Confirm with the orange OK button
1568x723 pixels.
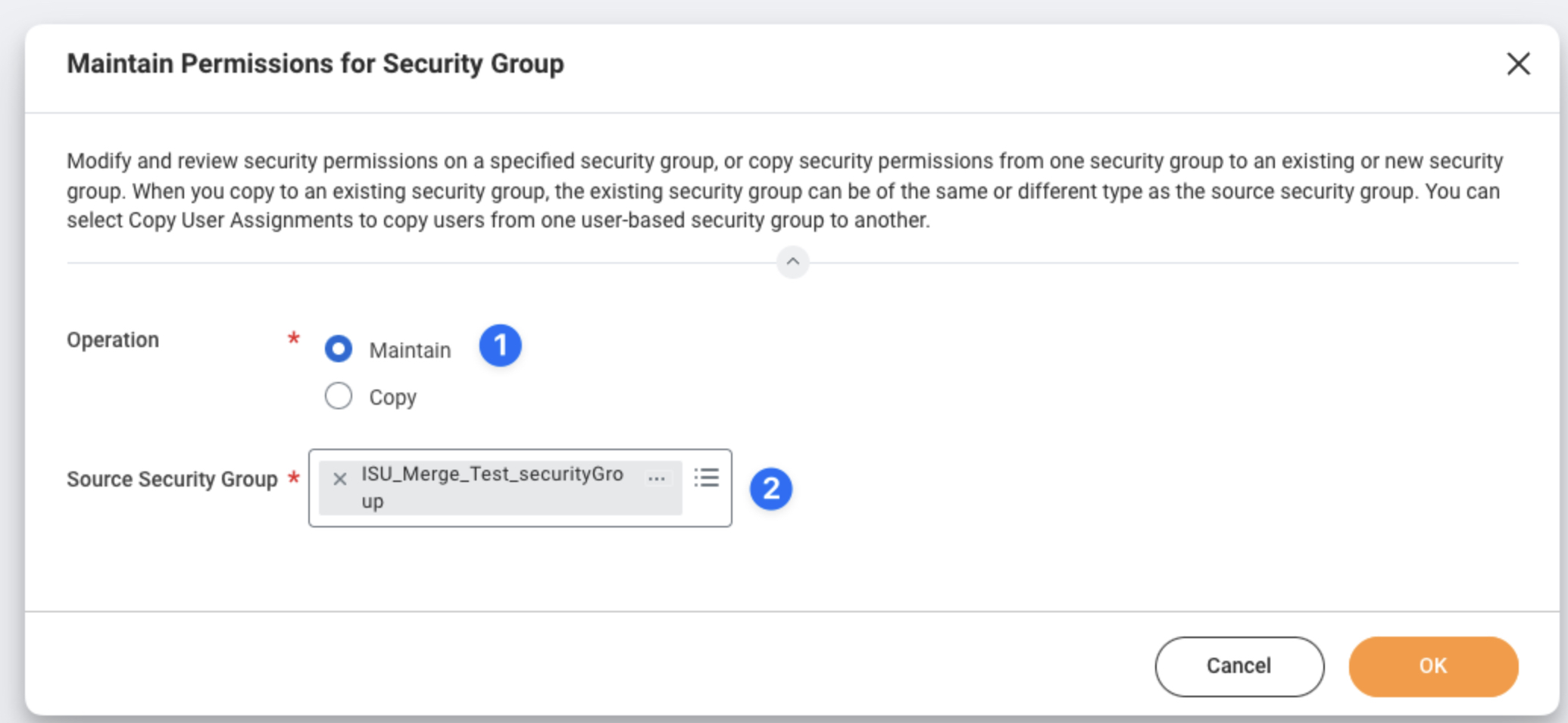point(1432,666)
